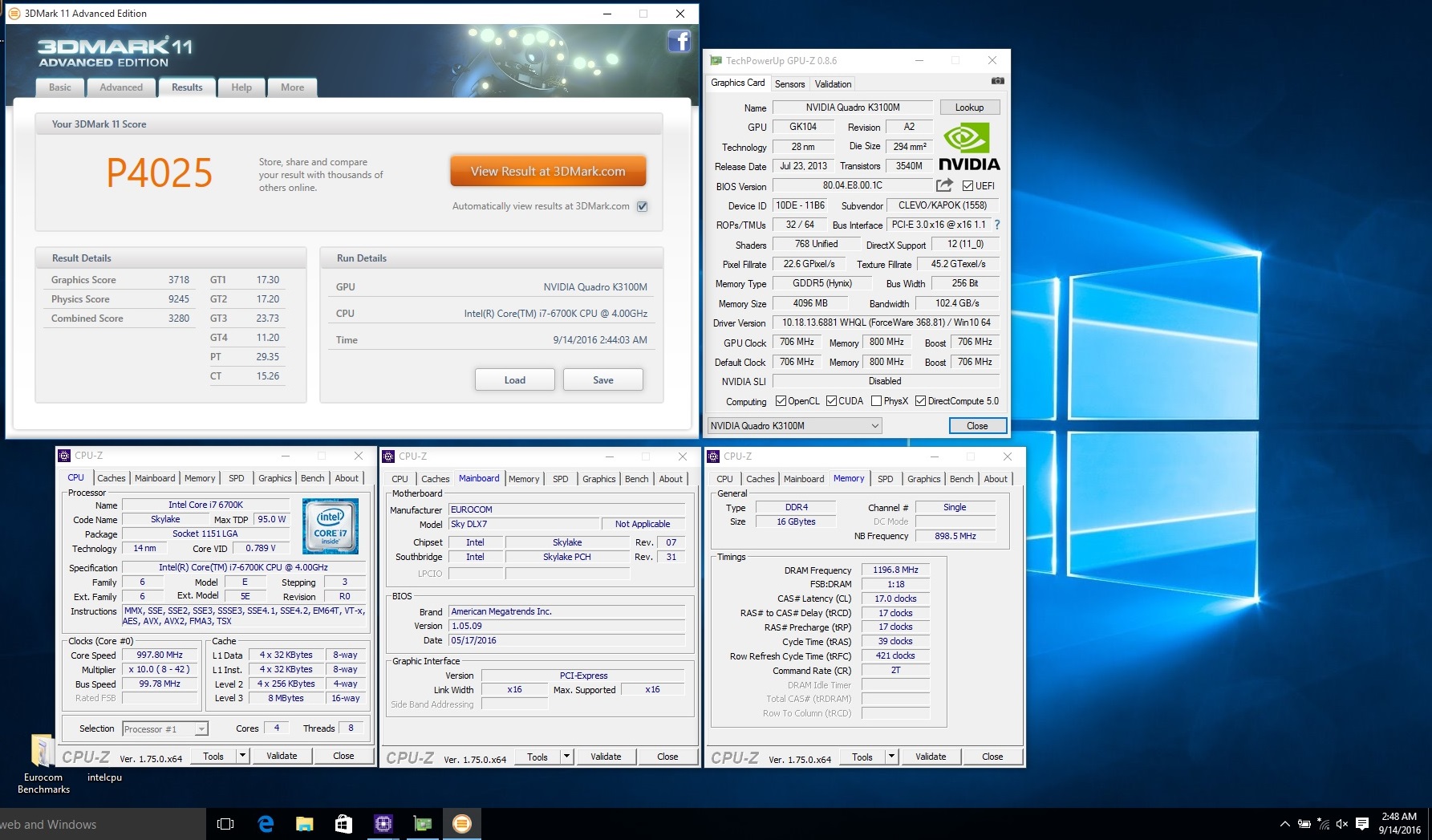Click the taskbar search box
1432x840 pixels.
pyautogui.click(x=96, y=824)
